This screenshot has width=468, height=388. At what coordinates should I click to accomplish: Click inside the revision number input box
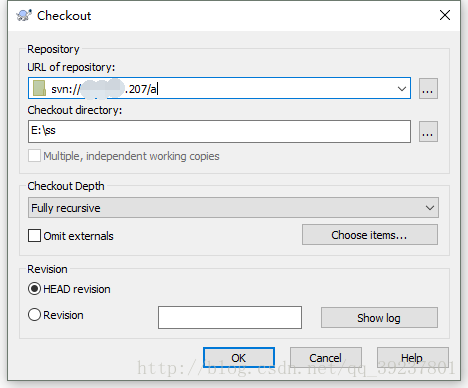230,318
